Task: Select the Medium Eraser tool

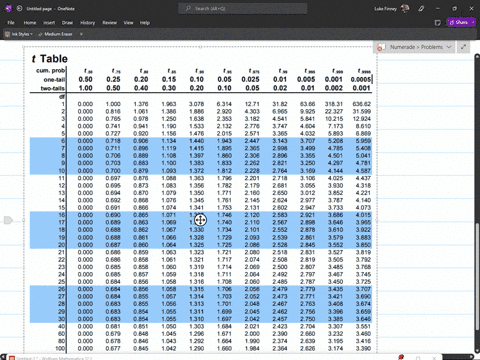Action: coord(55,34)
